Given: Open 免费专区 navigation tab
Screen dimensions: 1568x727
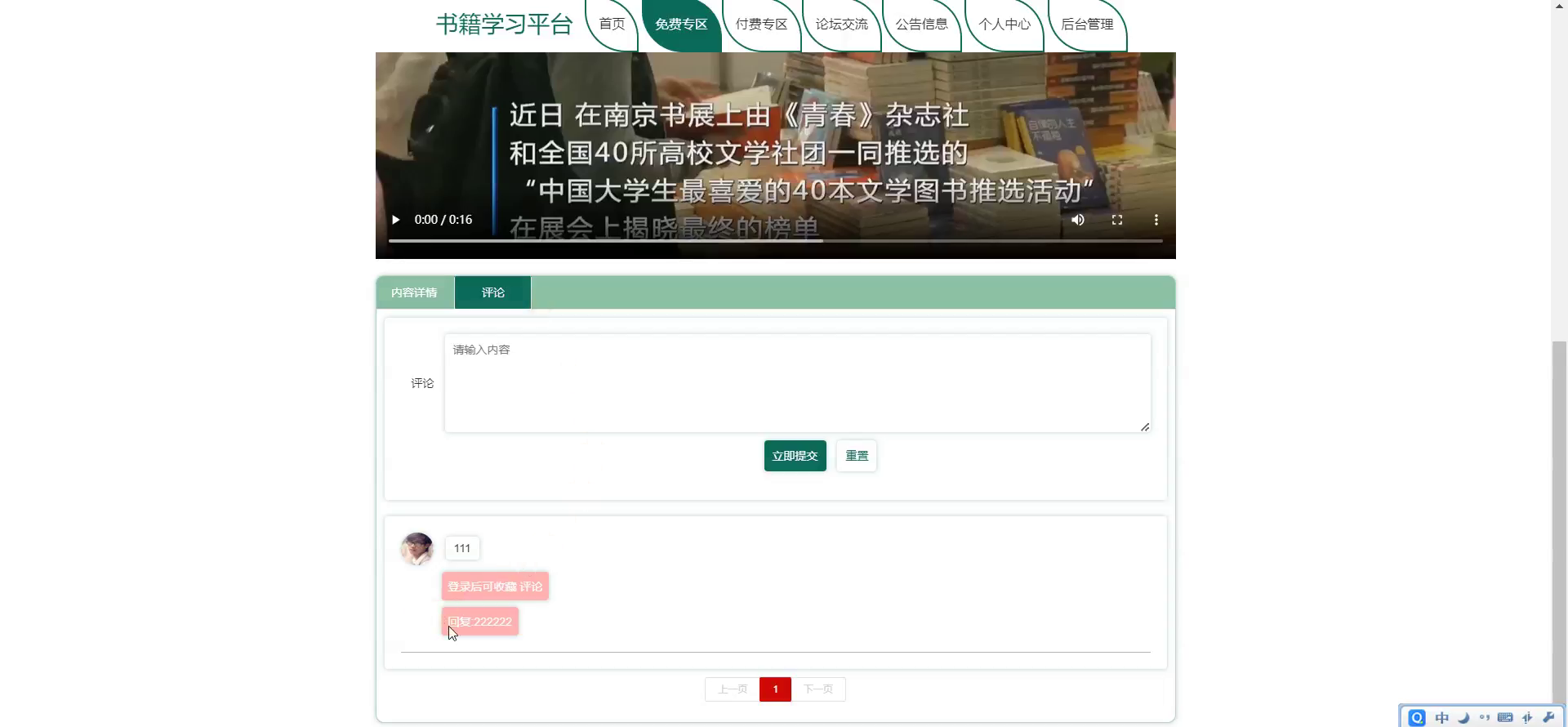Looking at the screenshot, I should (x=681, y=25).
